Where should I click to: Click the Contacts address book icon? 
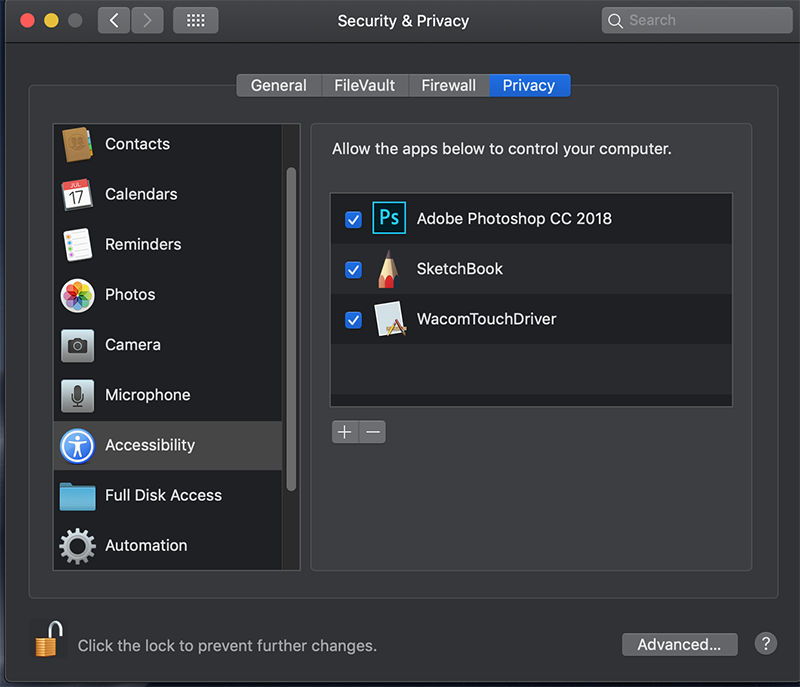[x=77, y=144]
